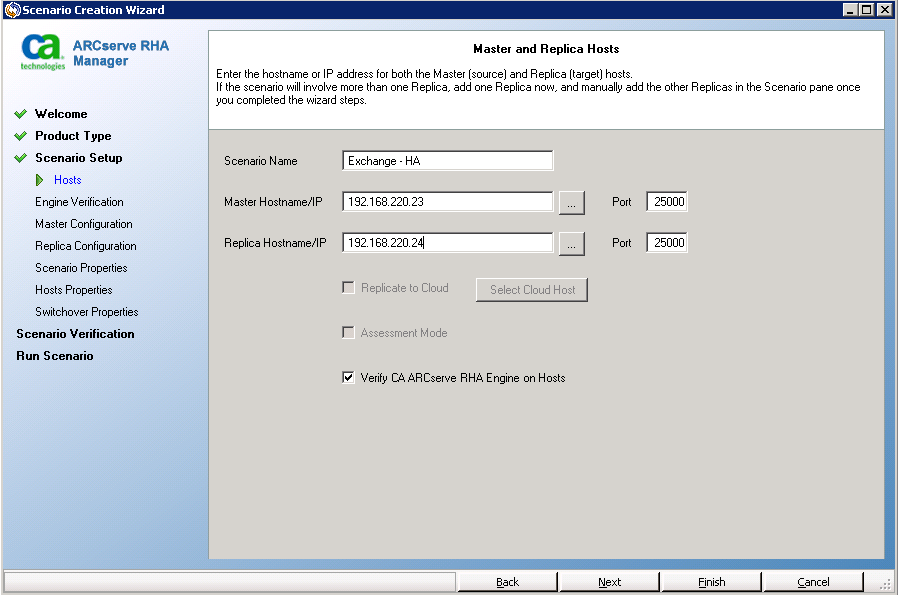Click the Back button
The image size is (898, 595).
[x=508, y=582]
